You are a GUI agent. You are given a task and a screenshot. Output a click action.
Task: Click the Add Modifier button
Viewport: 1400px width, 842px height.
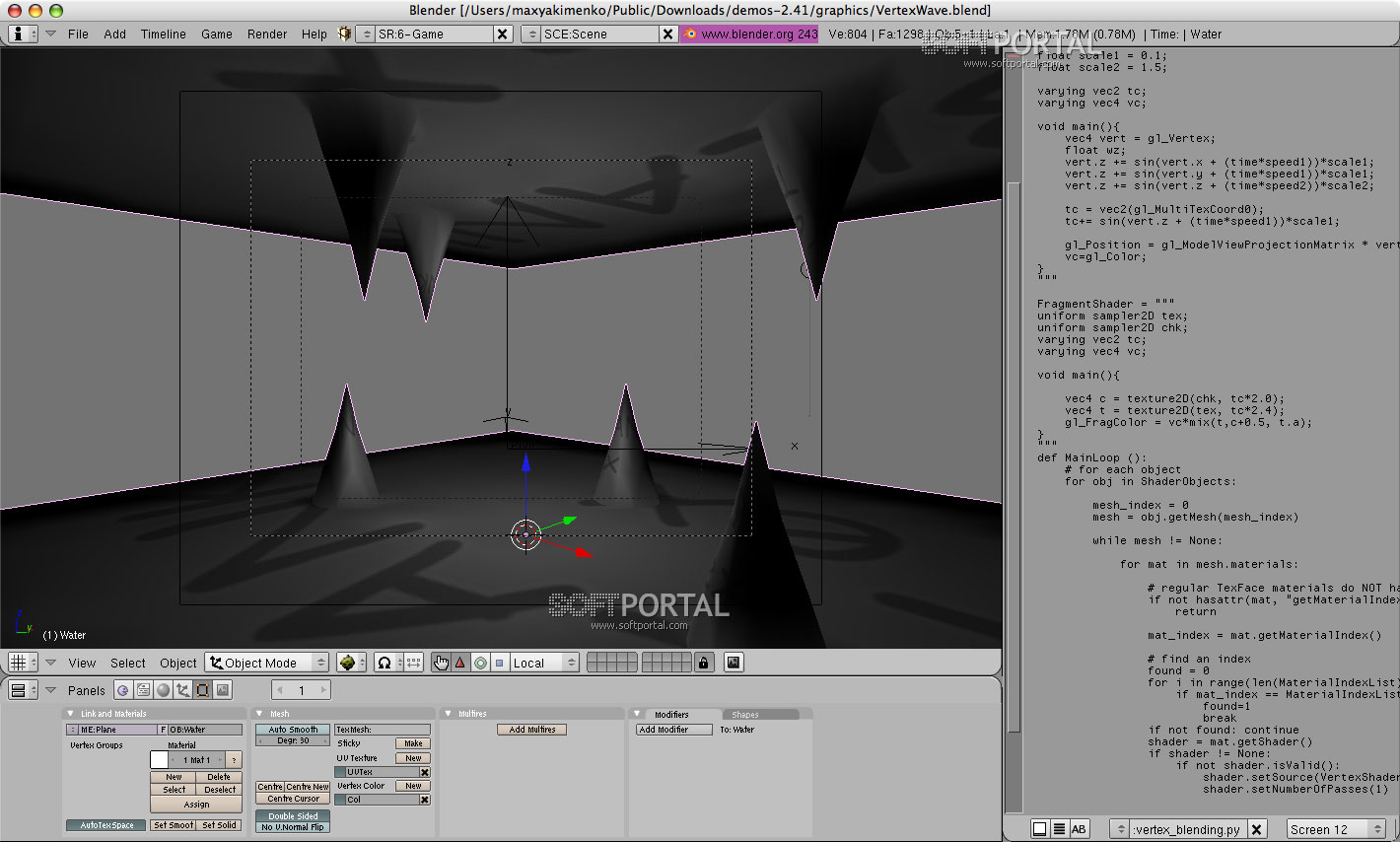pos(674,730)
